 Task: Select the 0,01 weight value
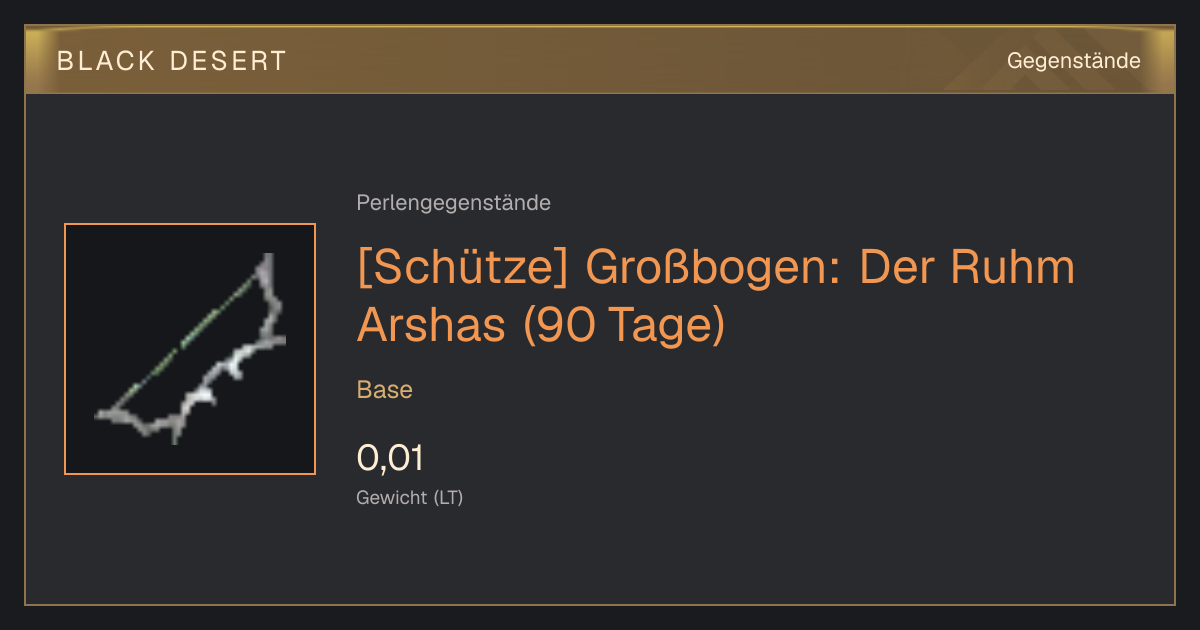click(x=390, y=458)
